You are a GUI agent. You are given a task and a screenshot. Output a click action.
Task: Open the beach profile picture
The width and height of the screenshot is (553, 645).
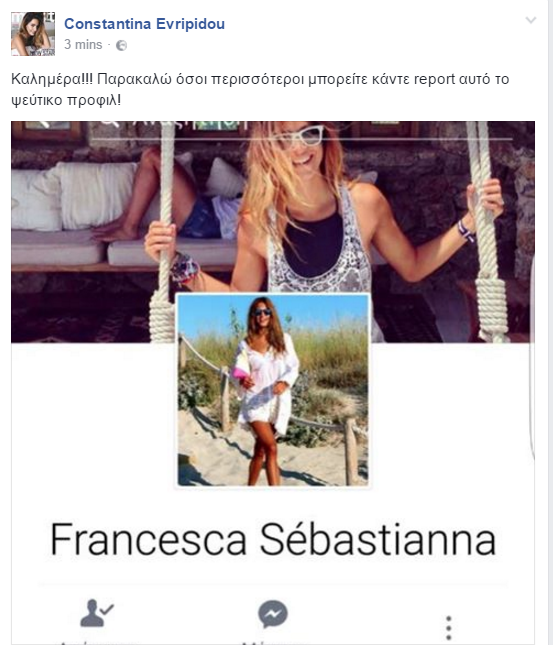(x=273, y=390)
